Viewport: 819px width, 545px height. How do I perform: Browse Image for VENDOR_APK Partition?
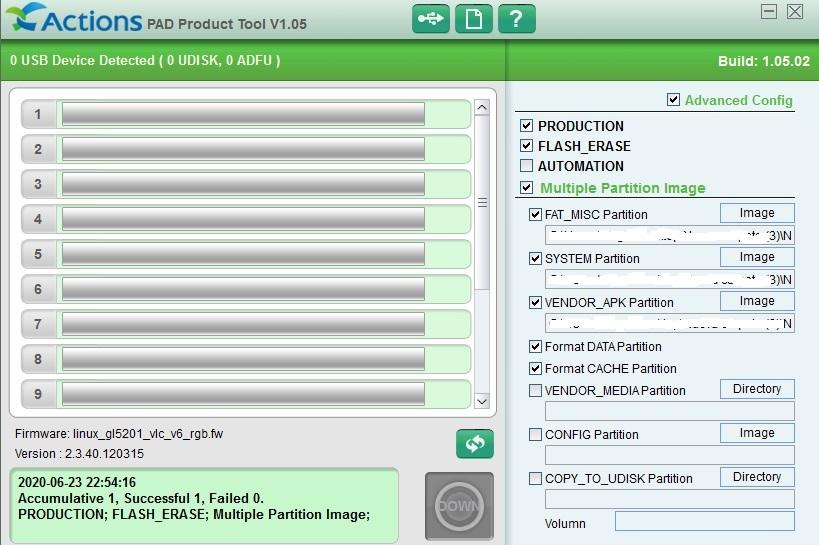click(757, 301)
